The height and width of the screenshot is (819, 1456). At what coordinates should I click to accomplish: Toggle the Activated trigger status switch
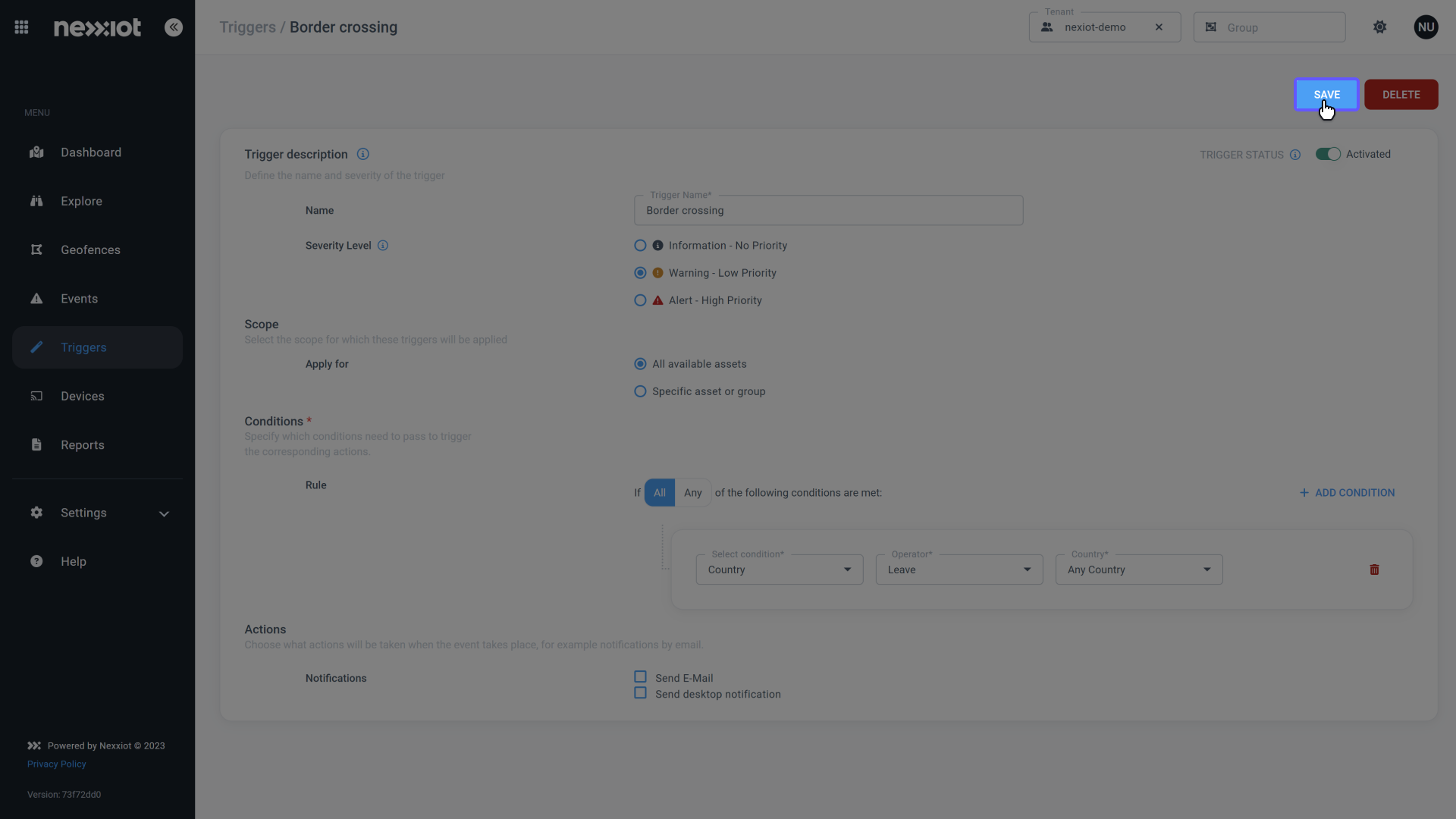1328,154
